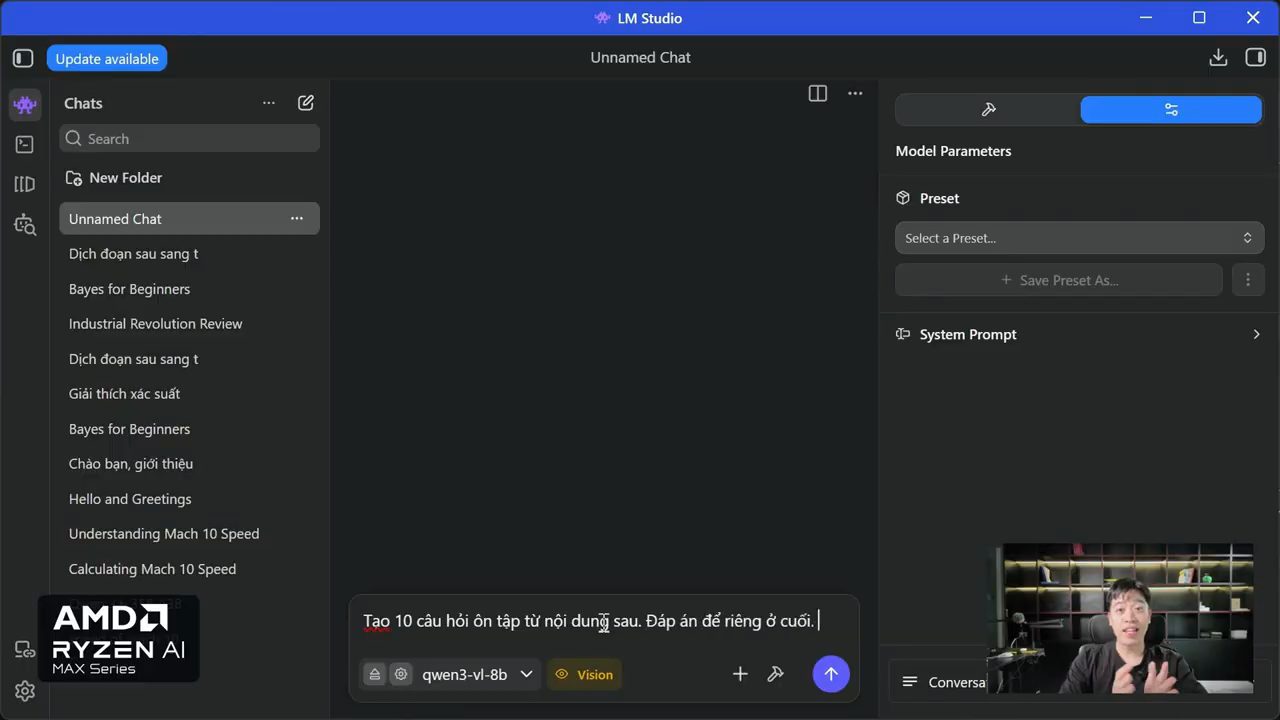Open the Hello and Greetings chat
This screenshot has height=720, width=1280.
point(130,499)
